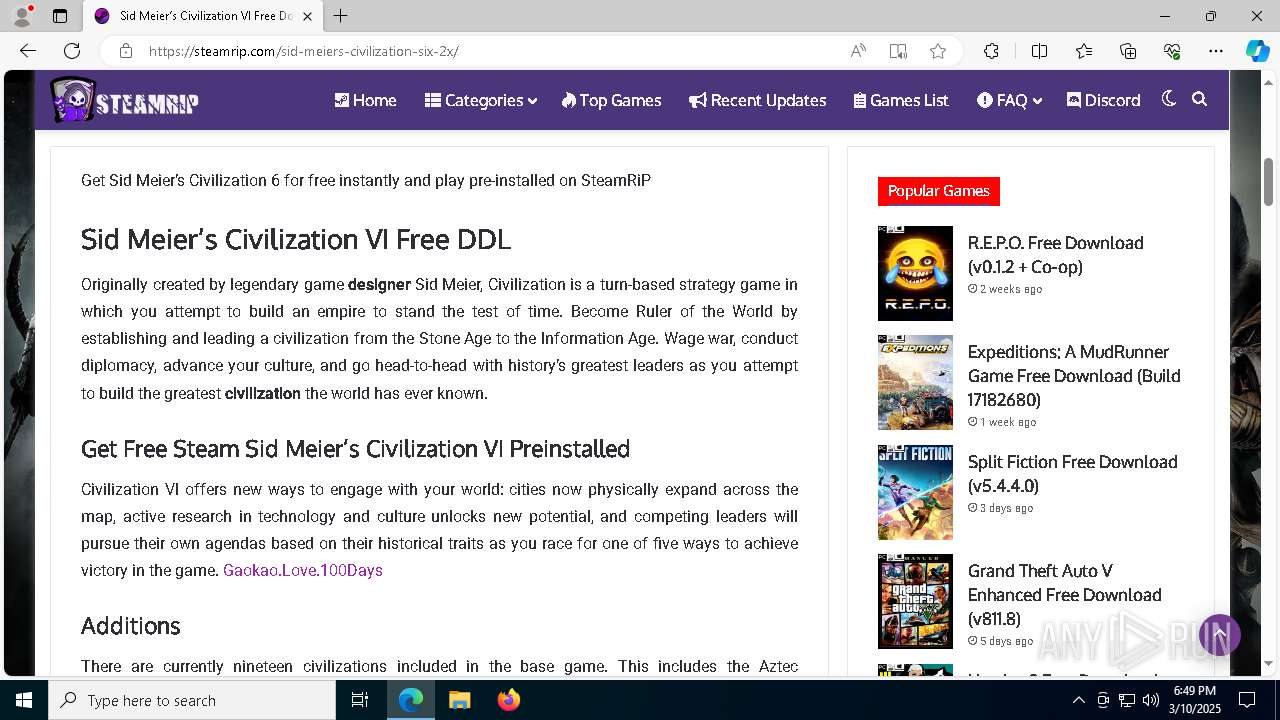Click the Sid Meier's Civilization VI Free DDL heading
Screen dimensions: 1280x720
296,240
